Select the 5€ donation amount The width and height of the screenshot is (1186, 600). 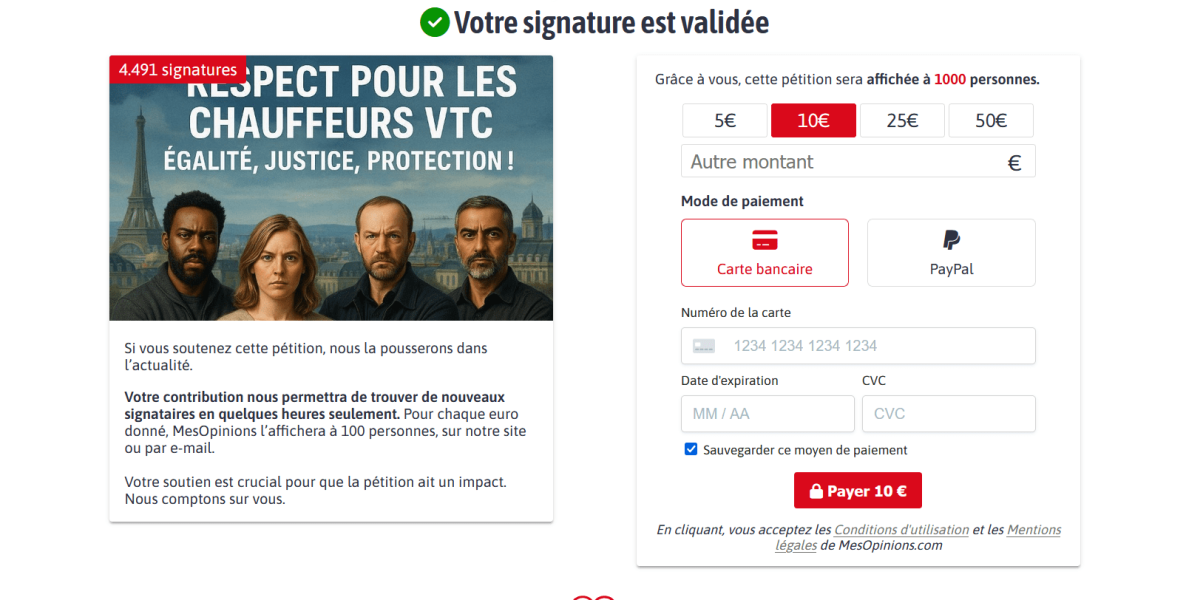point(725,120)
